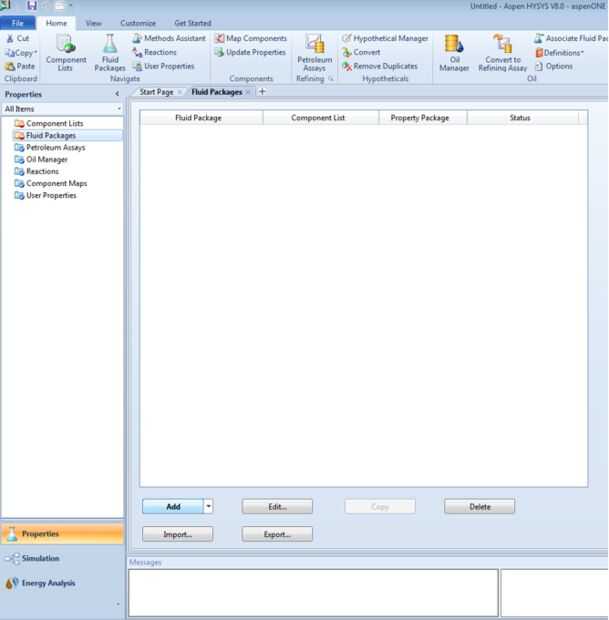Open the Energy Analysis environment

62,583
